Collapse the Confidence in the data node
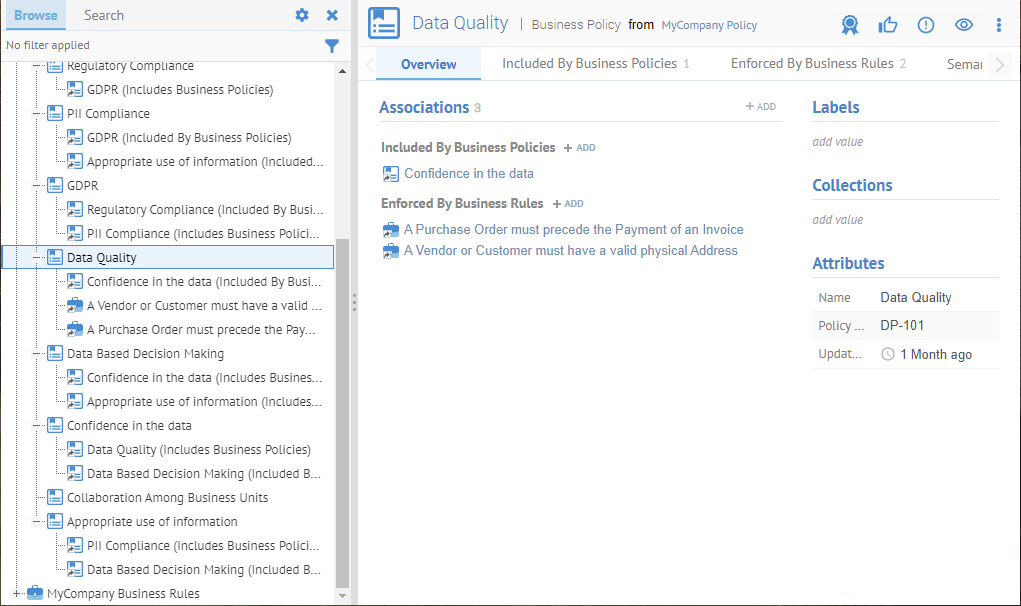Viewport: 1021px width, 606px height. point(37,426)
